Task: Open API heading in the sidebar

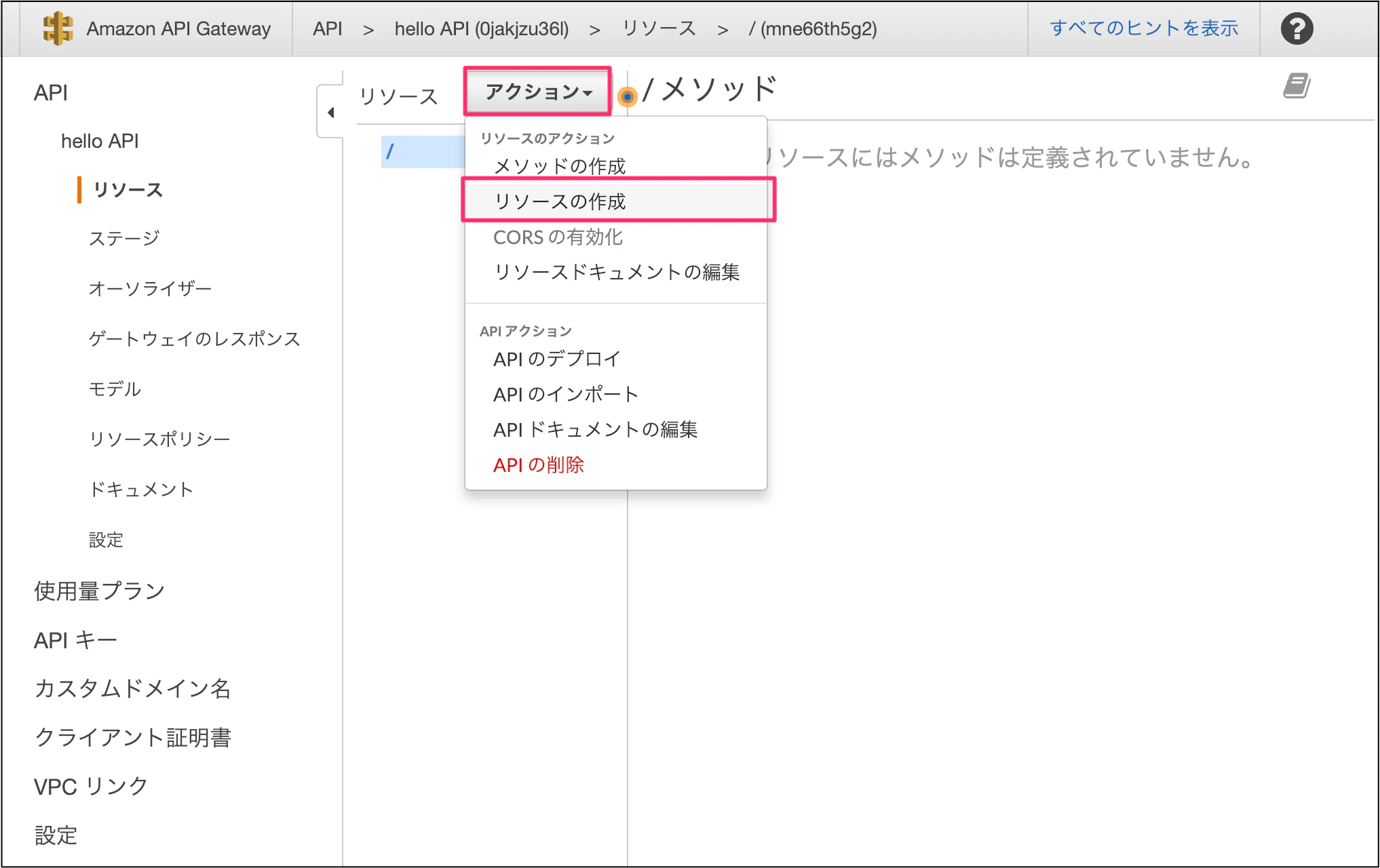Action: (51, 92)
